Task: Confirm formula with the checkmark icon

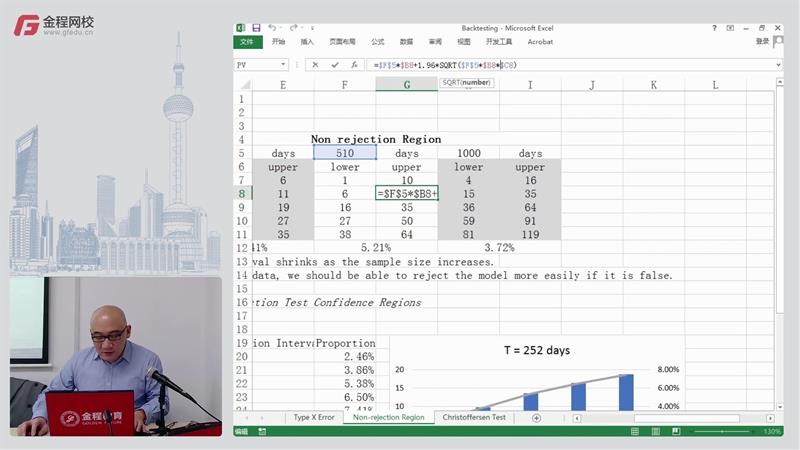Action: [335, 65]
